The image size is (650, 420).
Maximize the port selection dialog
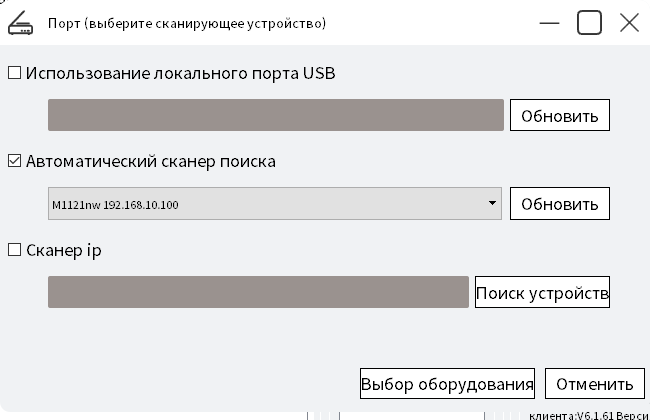[589, 22]
